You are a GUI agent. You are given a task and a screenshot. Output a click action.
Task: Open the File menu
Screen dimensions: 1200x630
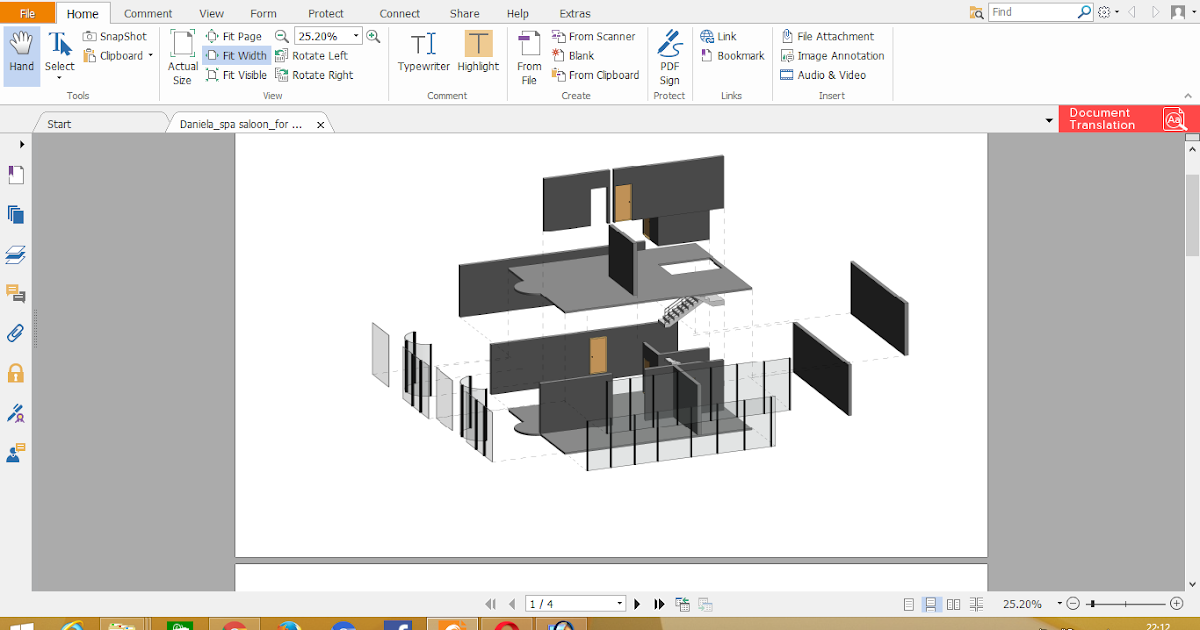point(25,13)
